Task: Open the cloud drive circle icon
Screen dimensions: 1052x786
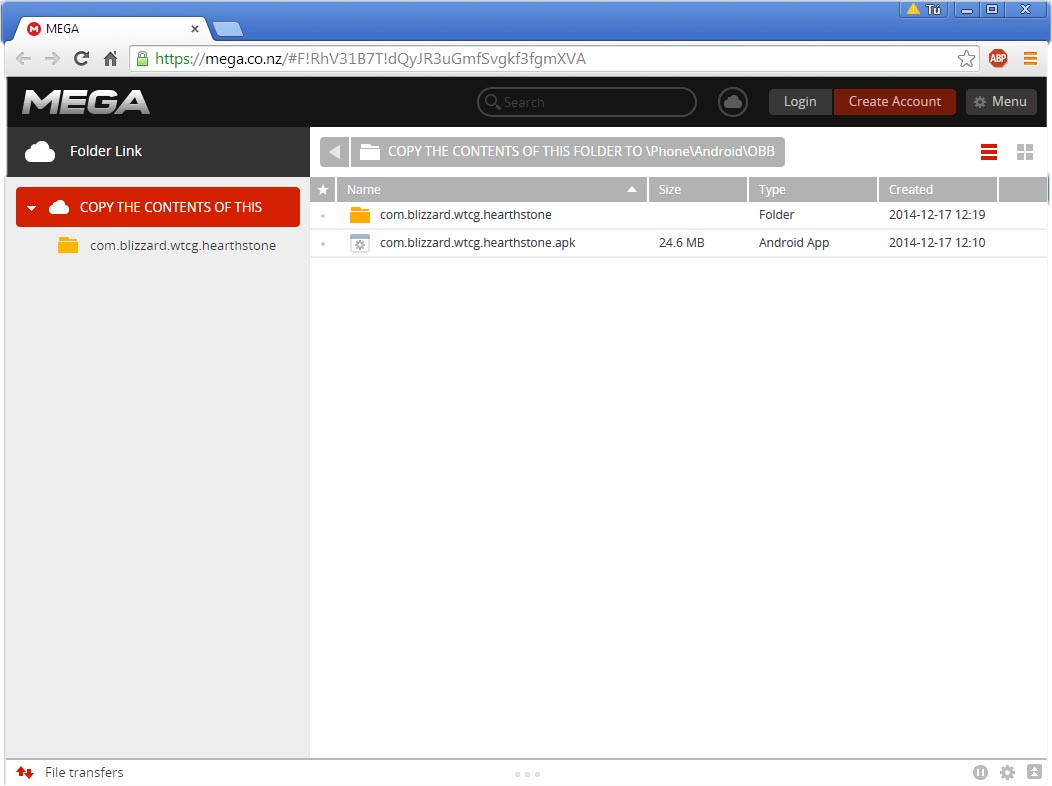Action: click(733, 102)
